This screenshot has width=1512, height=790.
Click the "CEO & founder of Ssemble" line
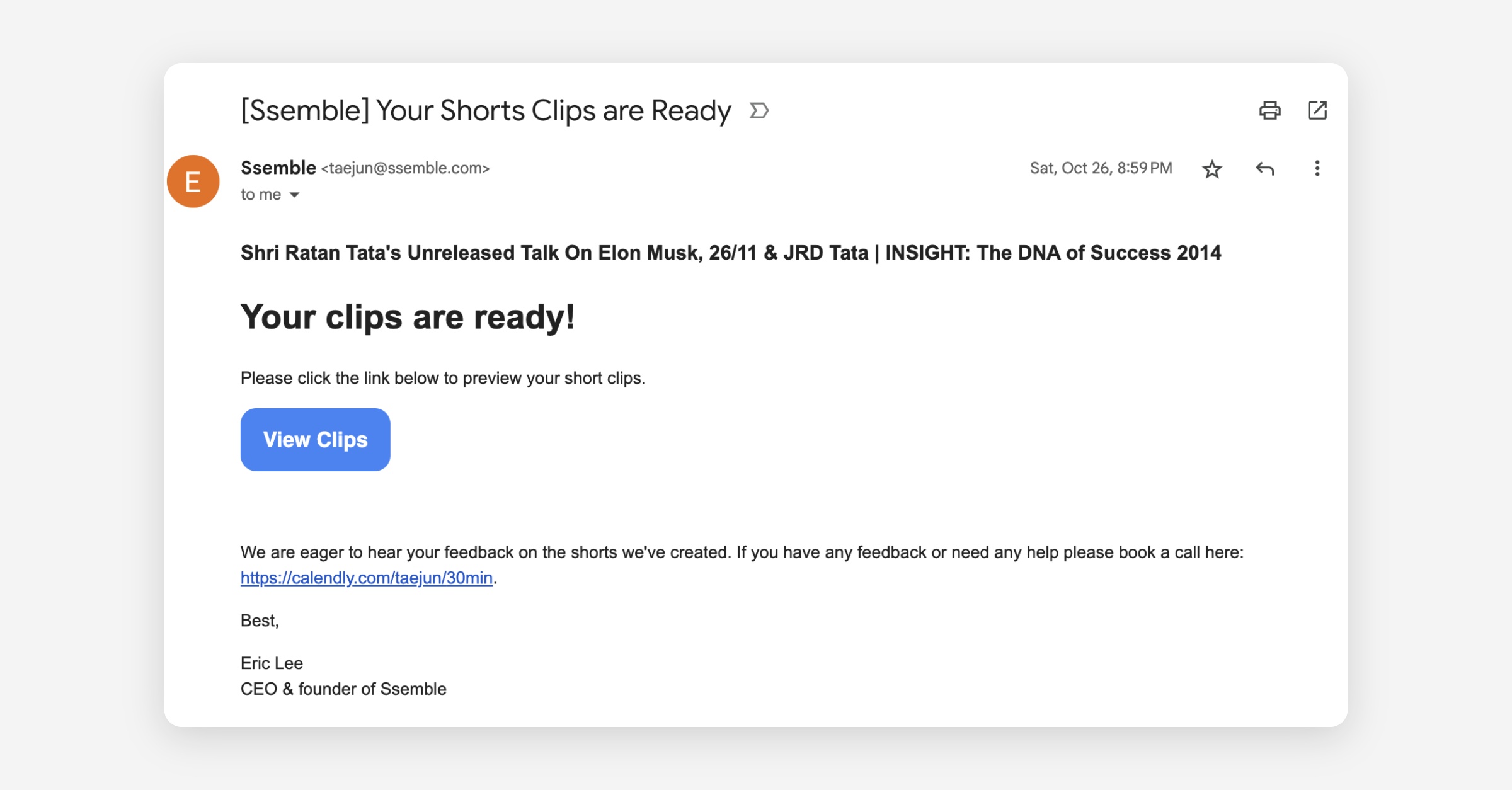343,689
